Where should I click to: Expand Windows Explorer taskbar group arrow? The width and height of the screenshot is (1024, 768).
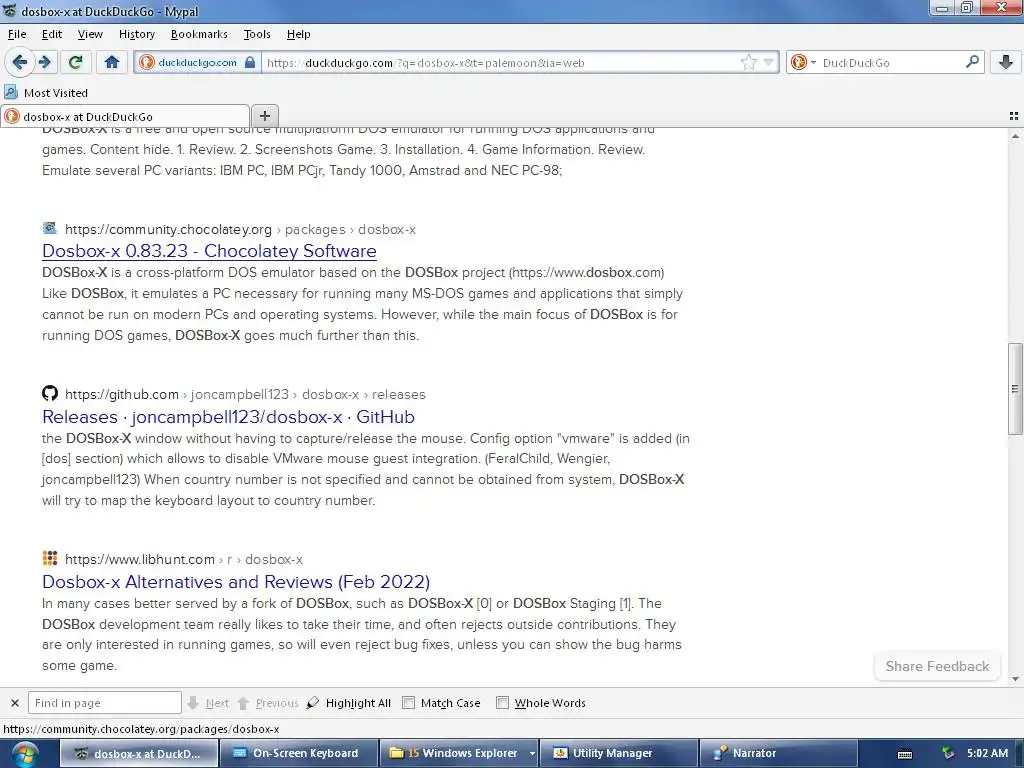pyautogui.click(x=532, y=753)
